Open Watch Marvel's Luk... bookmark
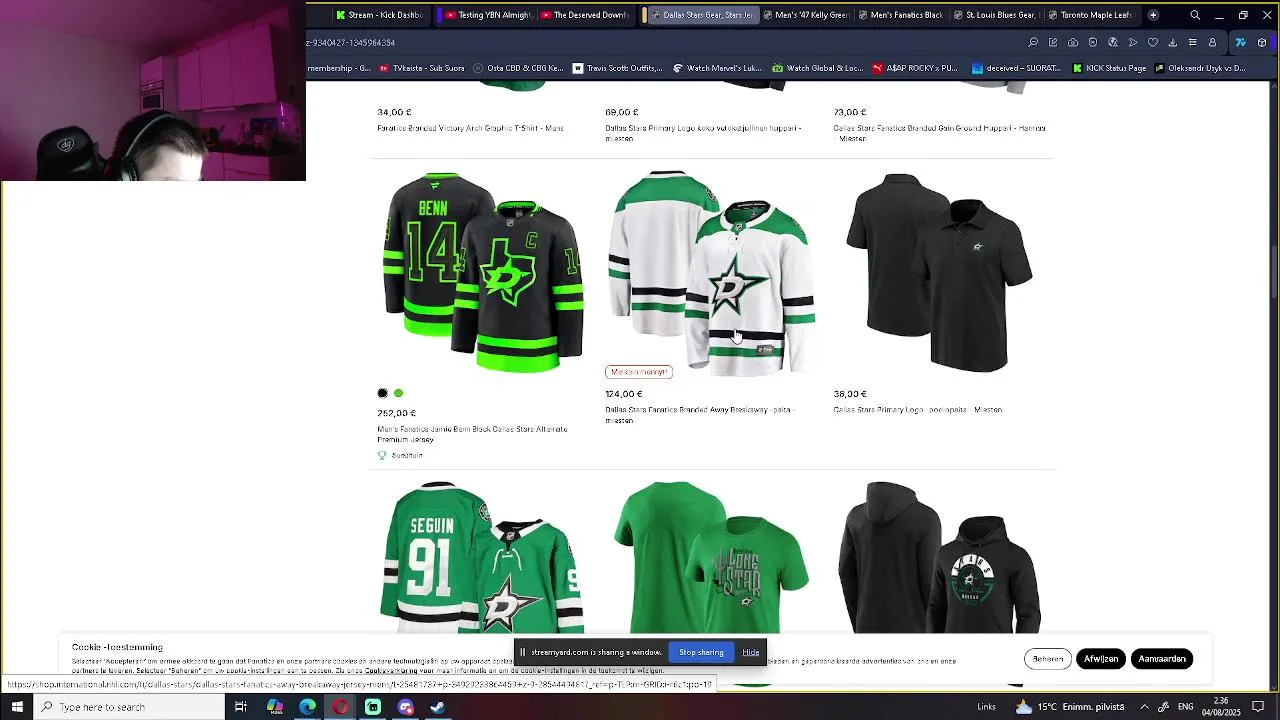 click(x=717, y=68)
